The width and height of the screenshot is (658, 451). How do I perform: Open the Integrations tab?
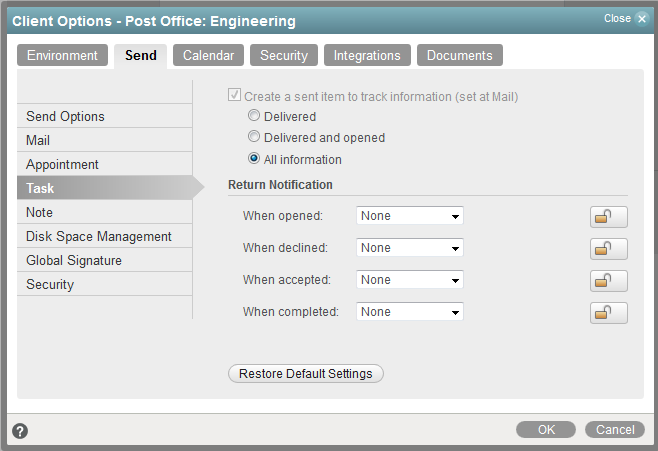[367, 56]
